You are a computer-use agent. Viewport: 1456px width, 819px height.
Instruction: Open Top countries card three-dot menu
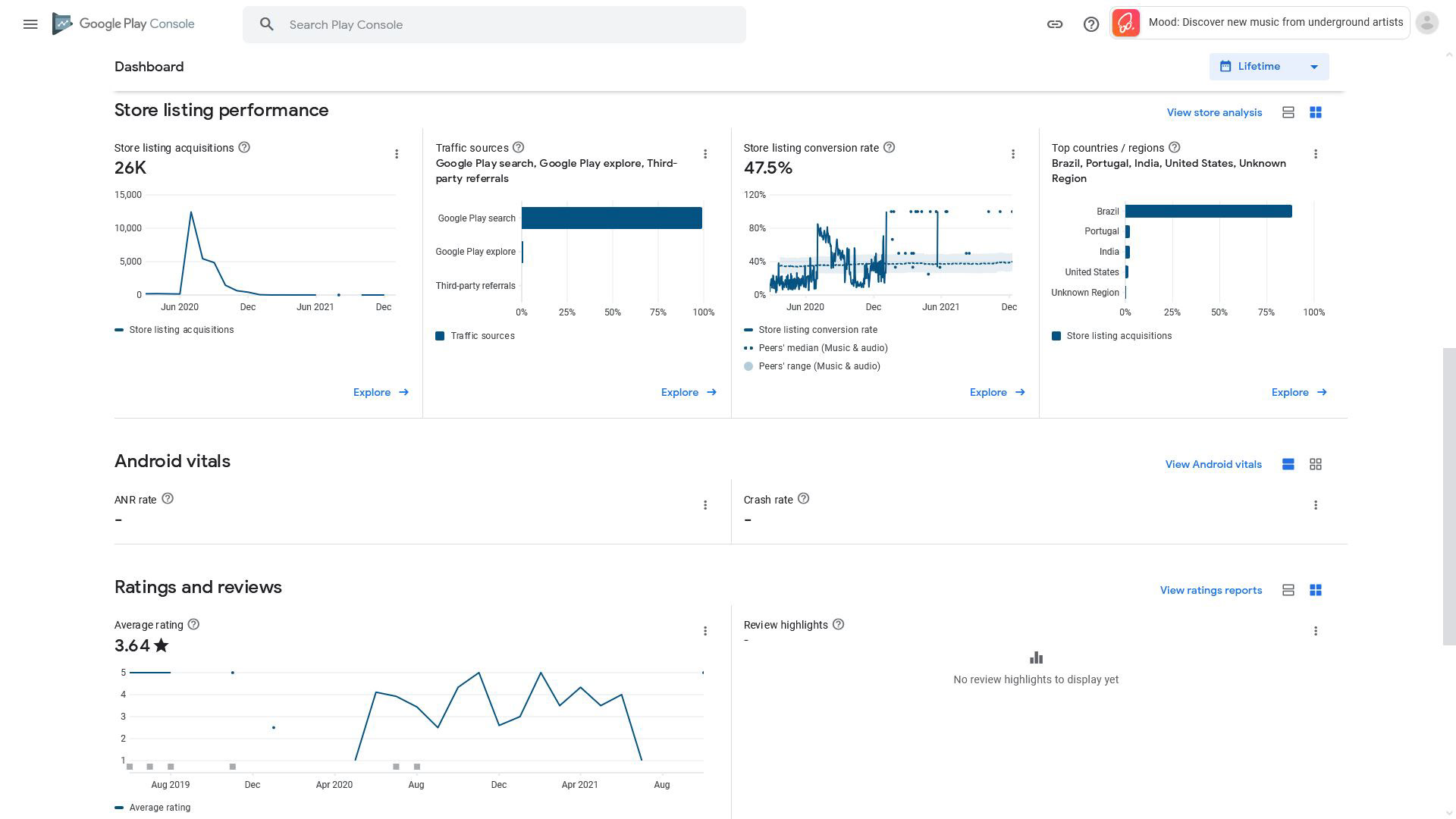[1316, 154]
